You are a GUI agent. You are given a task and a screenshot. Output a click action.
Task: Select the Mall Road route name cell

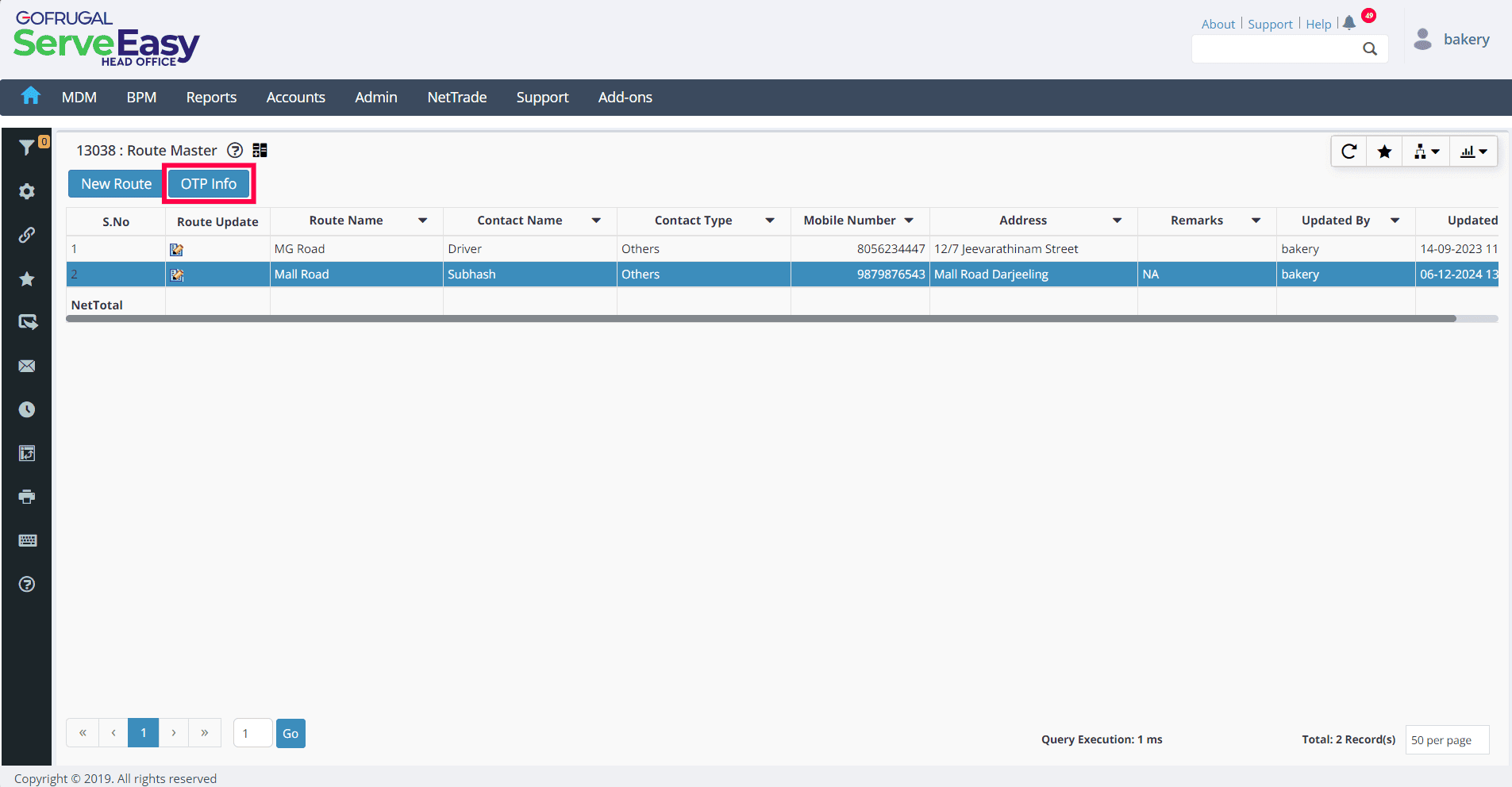(x=356, y=274)
